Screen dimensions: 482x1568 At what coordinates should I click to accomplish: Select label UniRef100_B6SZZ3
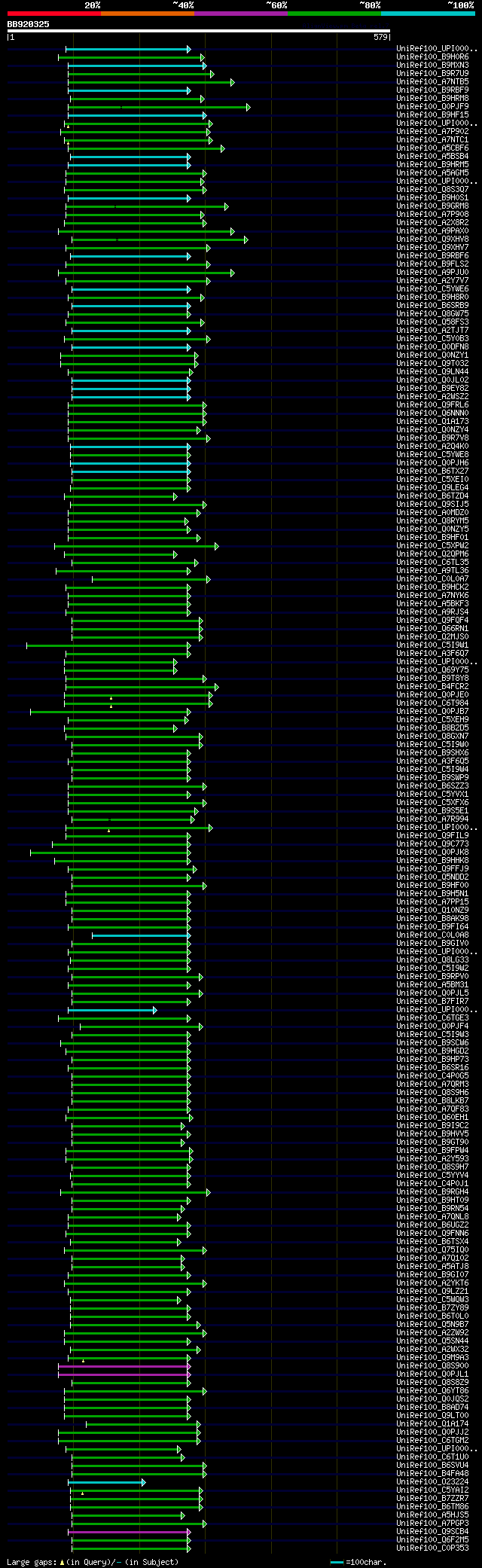tap(432, 786)
